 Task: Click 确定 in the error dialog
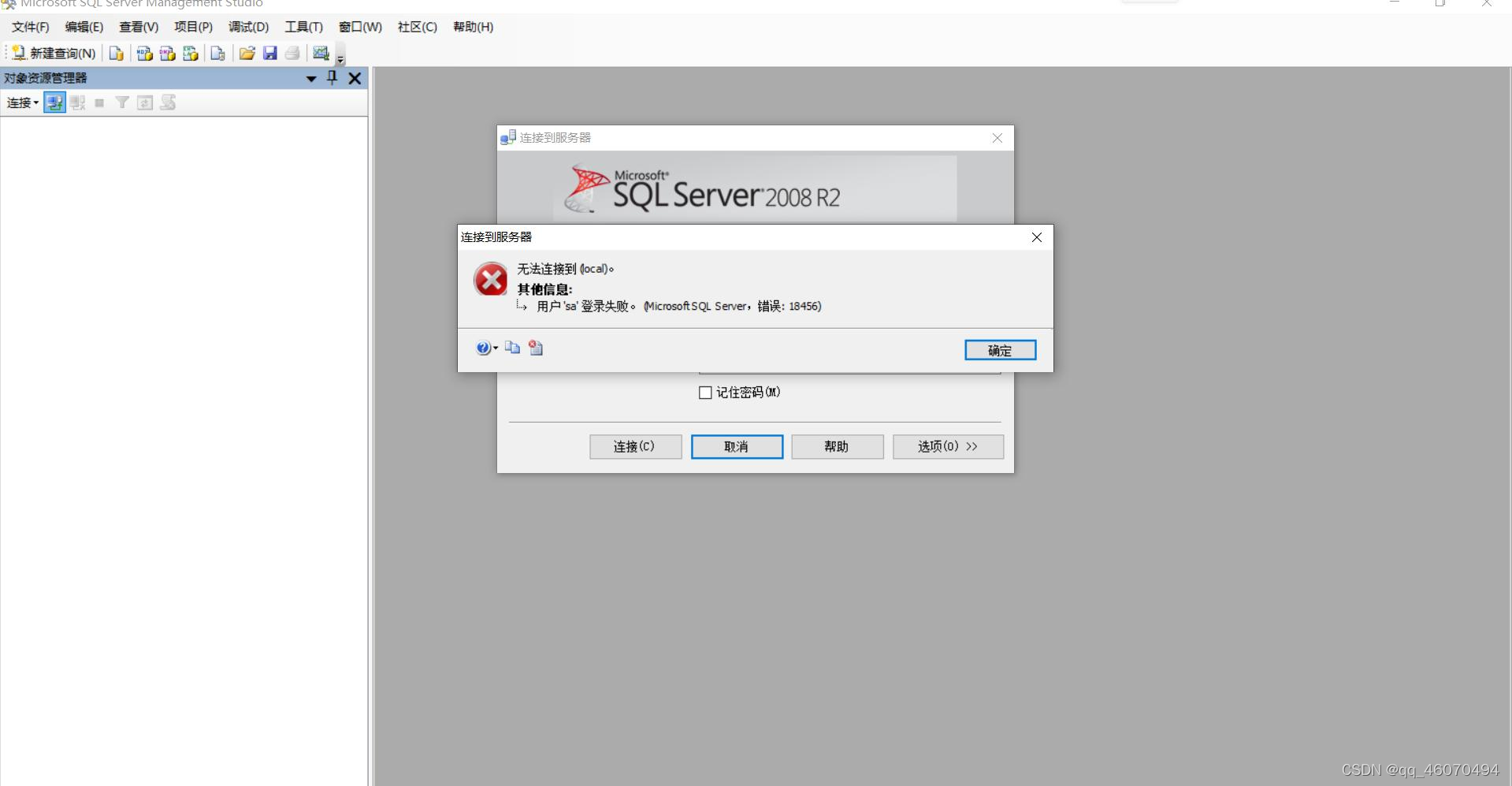pyautogui.click(x=1000, y=350)
